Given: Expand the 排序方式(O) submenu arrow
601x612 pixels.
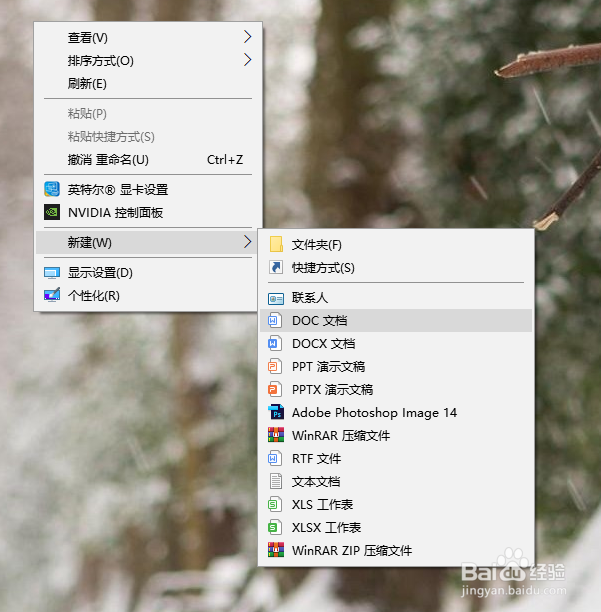Looking at the screenshot, I should [x=247, y=60].
